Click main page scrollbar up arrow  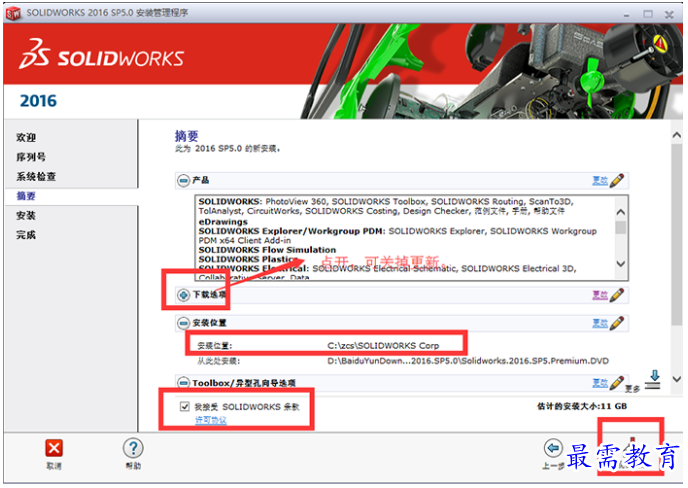point(677,136)
